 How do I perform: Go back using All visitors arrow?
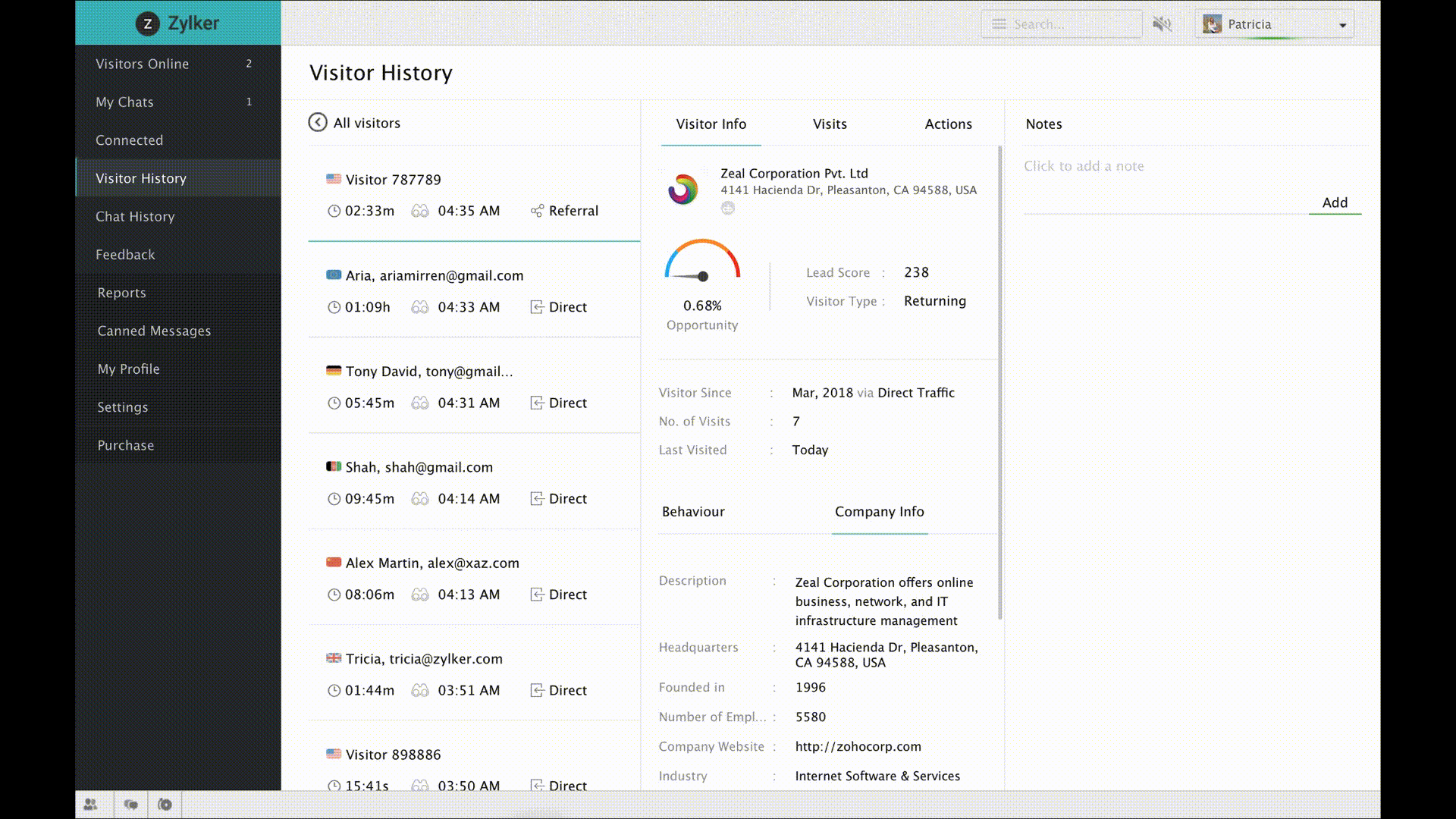coord(317,123)
